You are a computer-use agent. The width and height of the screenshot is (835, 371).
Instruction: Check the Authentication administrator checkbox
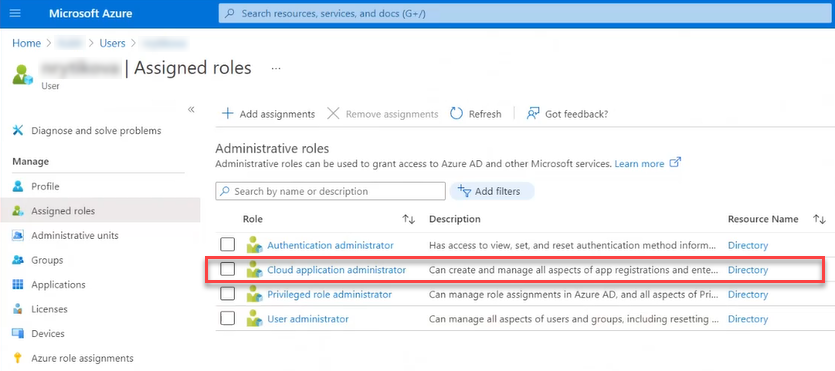pyautogui.click(x=227, y=245)
